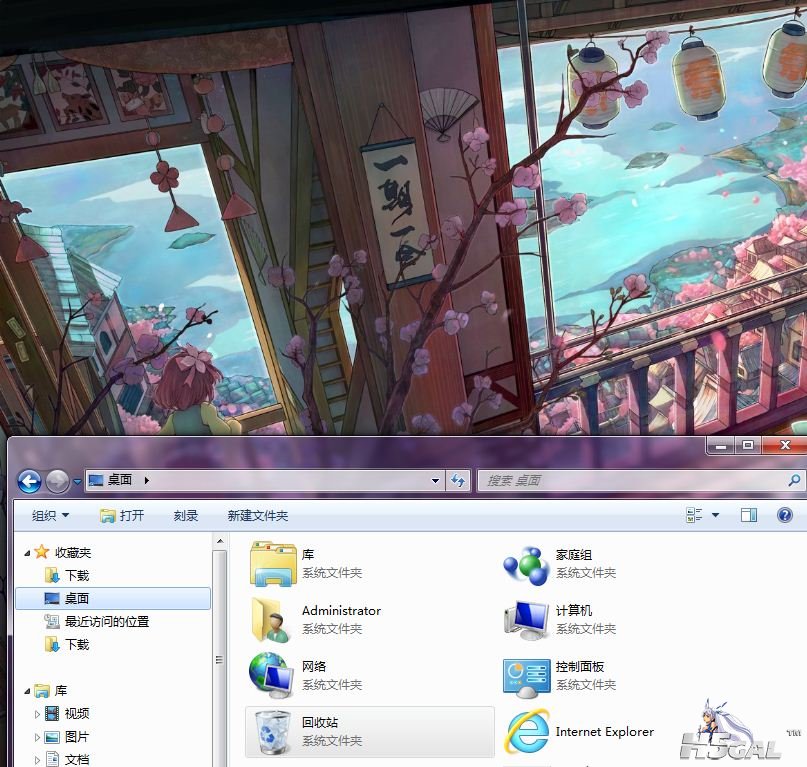
Task: Click the 网络 item name text
Action: (314, 667)
